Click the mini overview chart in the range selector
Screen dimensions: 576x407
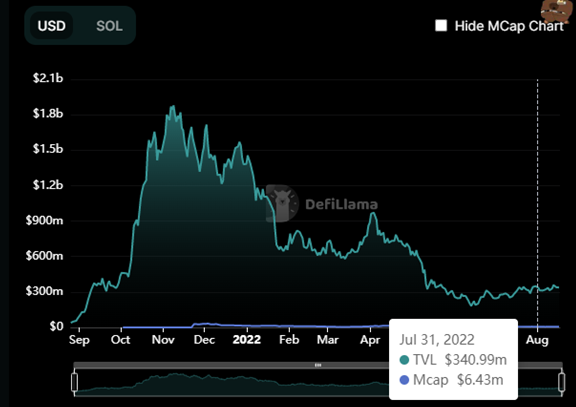pos(231,383)
